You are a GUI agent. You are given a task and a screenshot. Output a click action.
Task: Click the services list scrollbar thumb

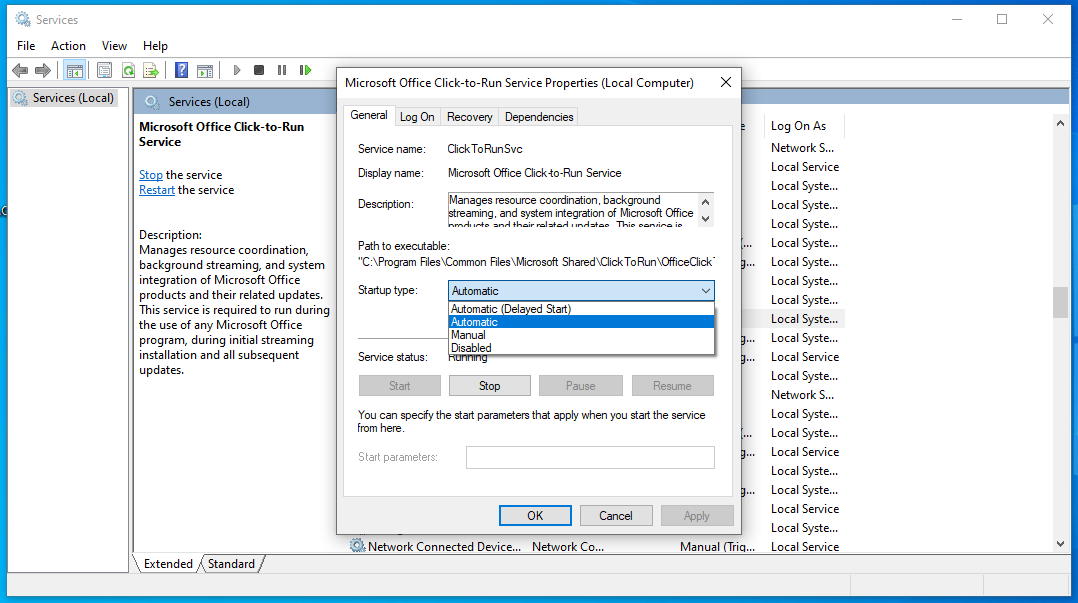pos(1060,303)
